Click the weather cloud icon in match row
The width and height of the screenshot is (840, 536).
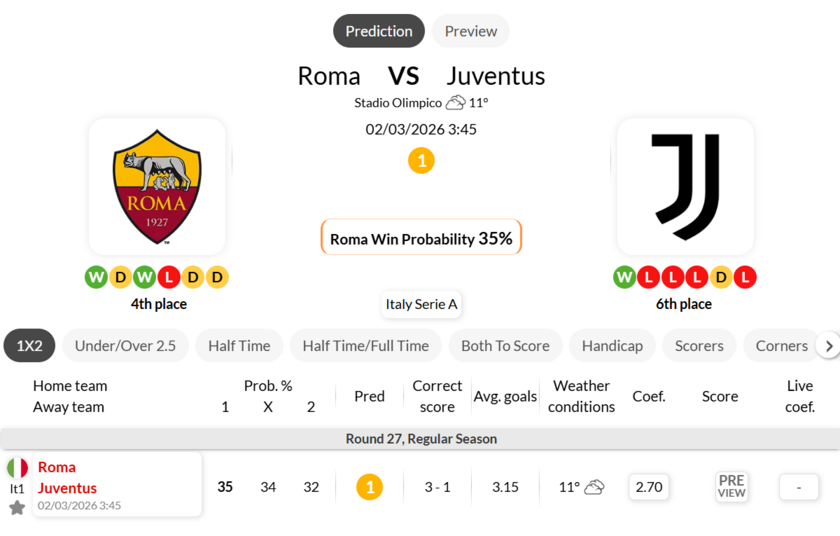tap(594, 487)
